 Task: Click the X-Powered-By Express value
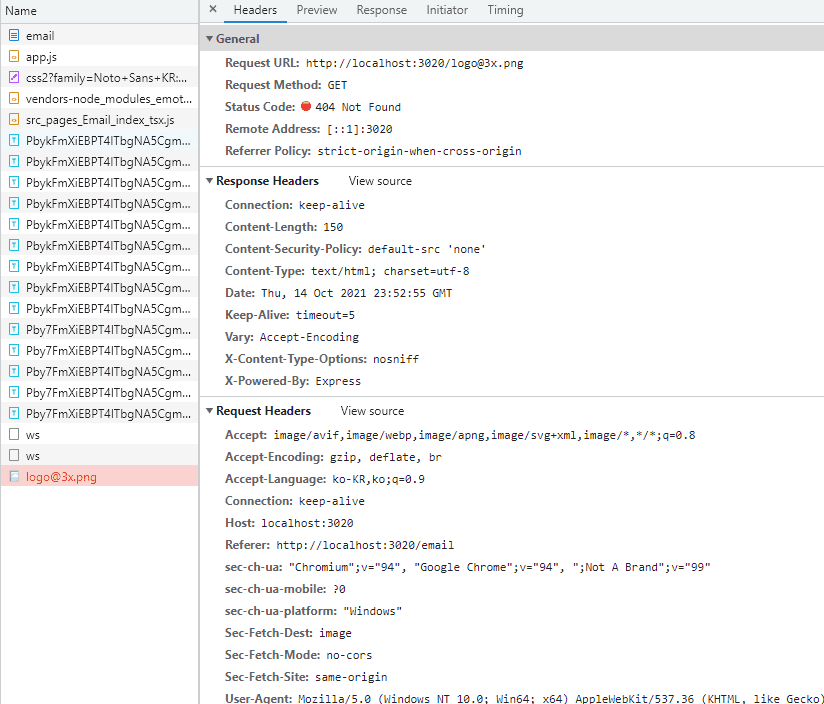point(338,381)
